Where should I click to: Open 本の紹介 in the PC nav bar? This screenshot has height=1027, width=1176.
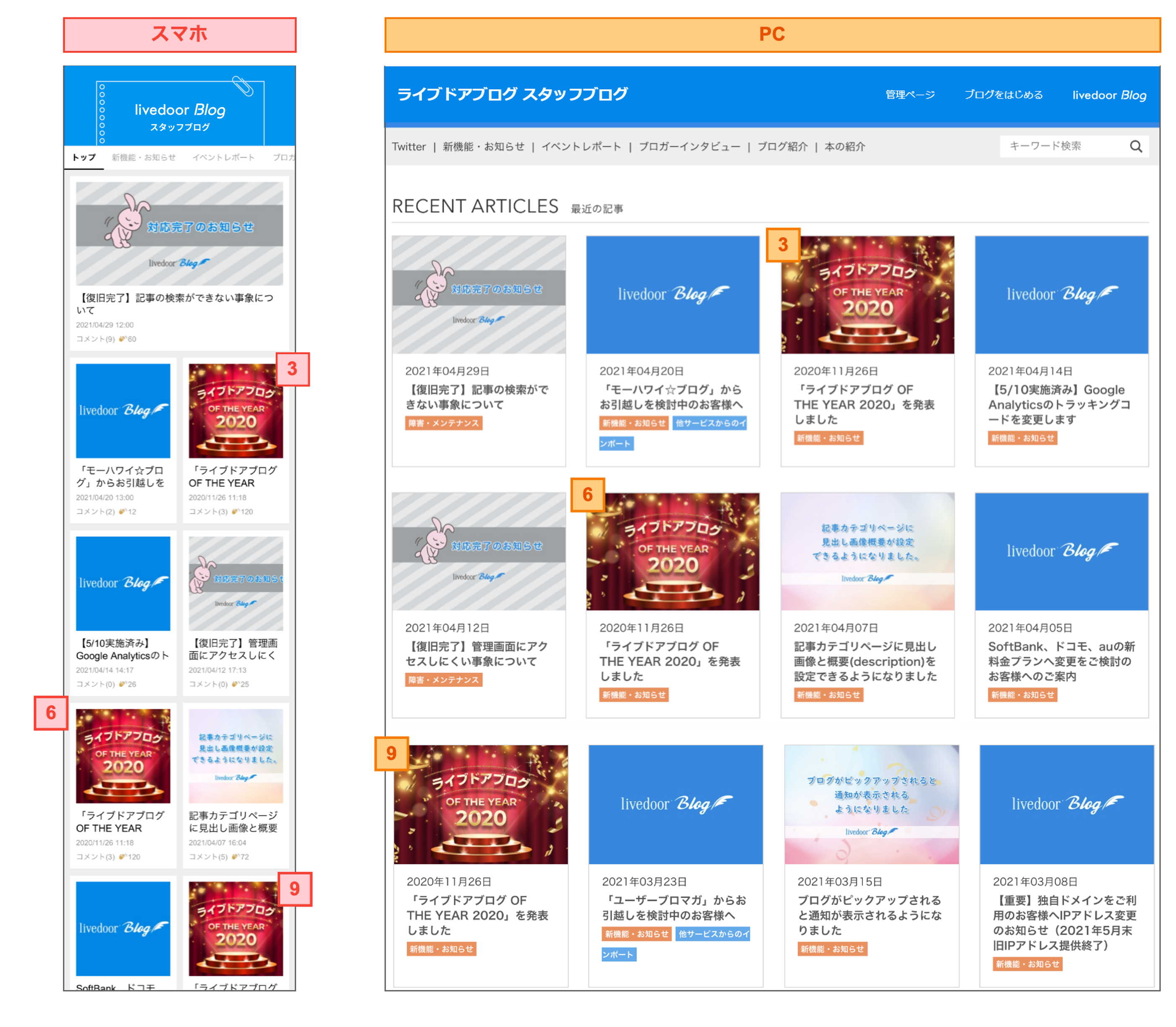tap(845, 147)
